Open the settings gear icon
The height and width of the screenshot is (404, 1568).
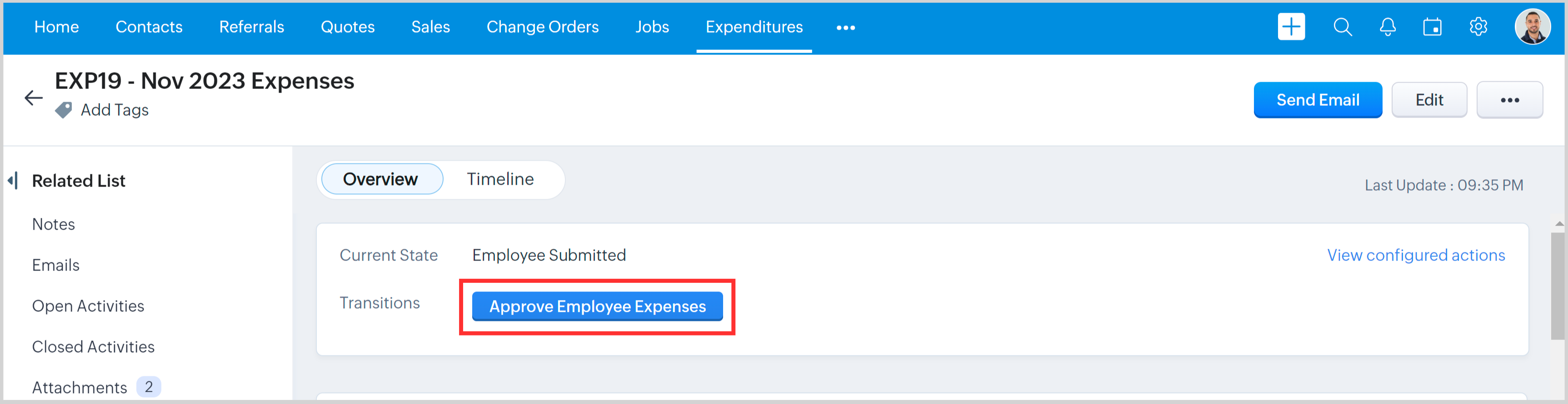click(1478, 27)
